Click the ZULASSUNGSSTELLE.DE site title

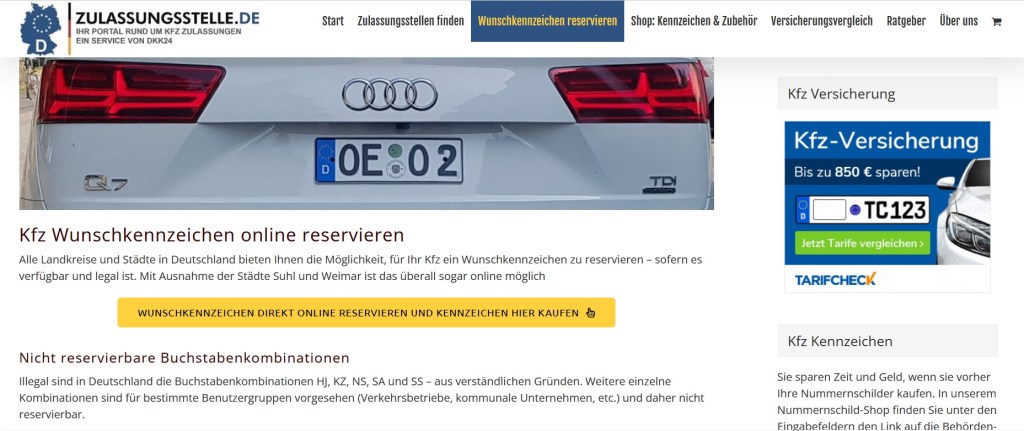point(167,17)
